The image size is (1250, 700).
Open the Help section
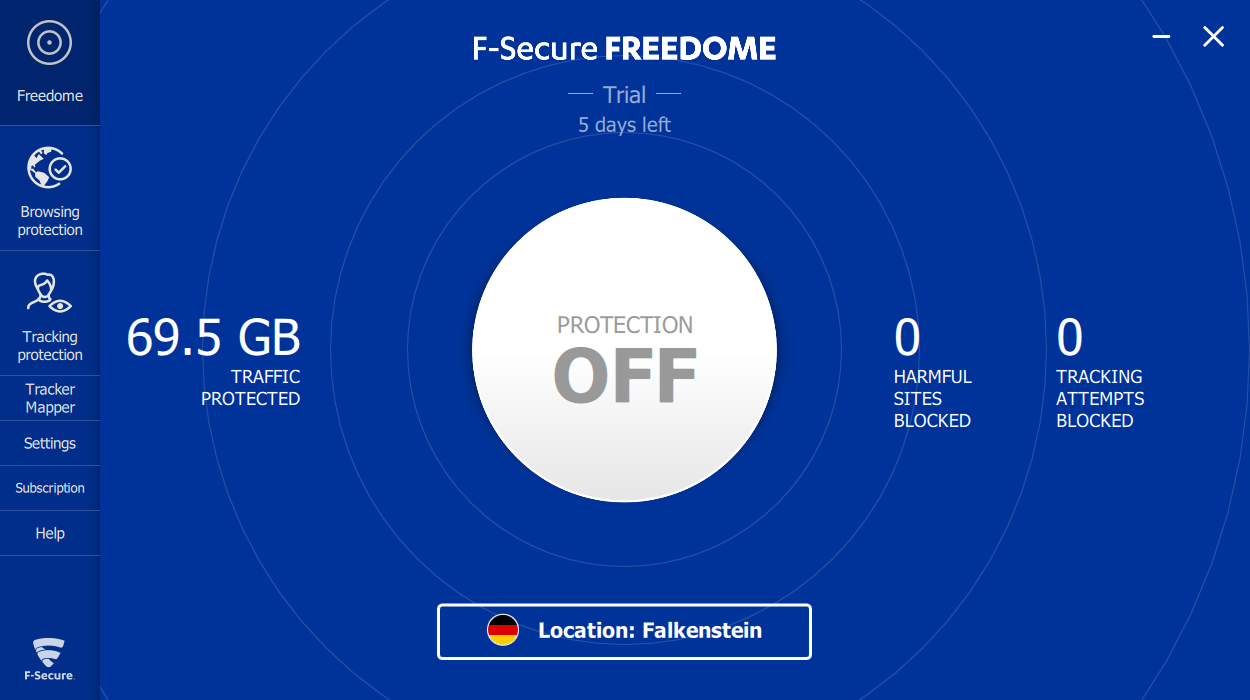[50, 533]
